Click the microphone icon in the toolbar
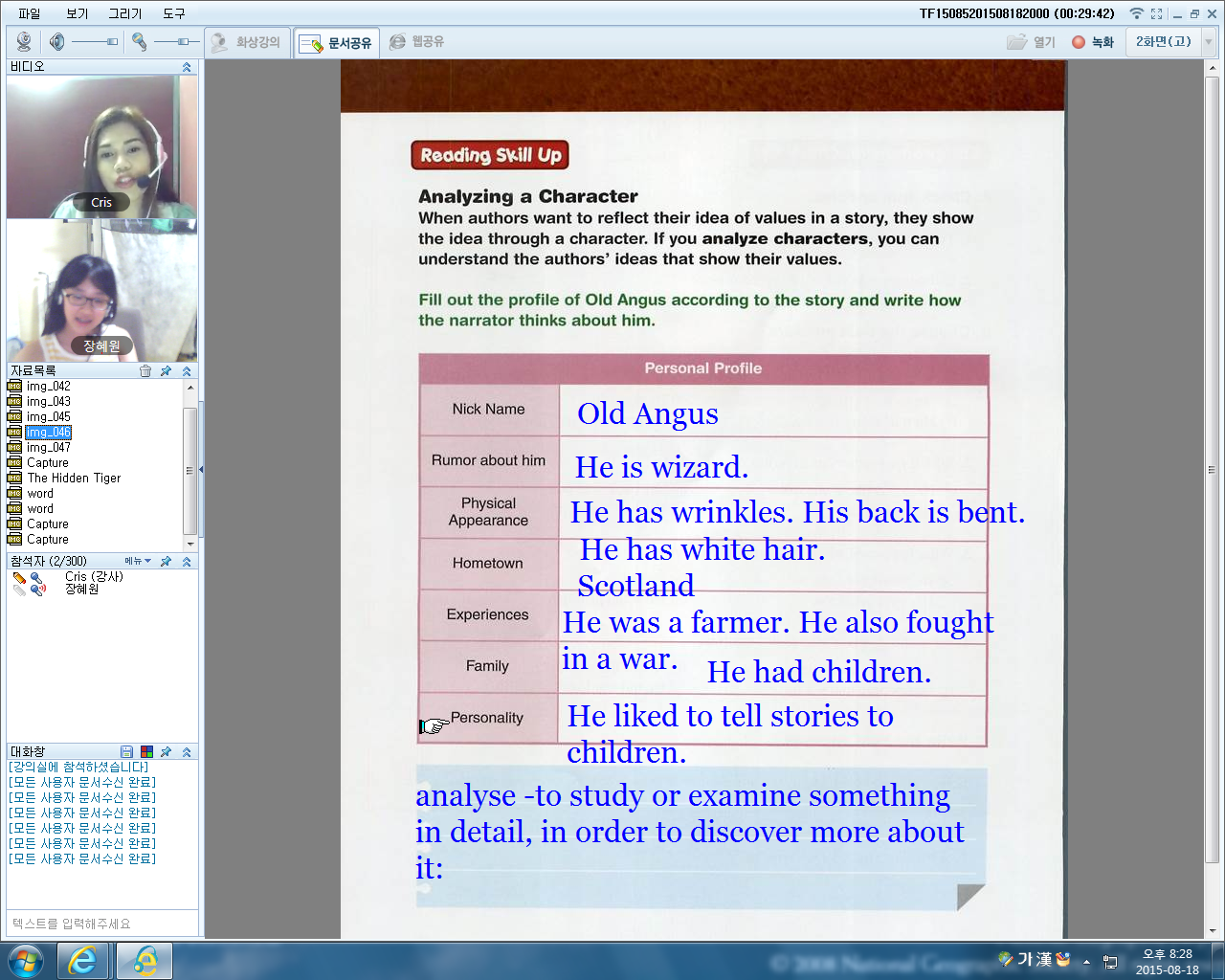 (140, 41)
